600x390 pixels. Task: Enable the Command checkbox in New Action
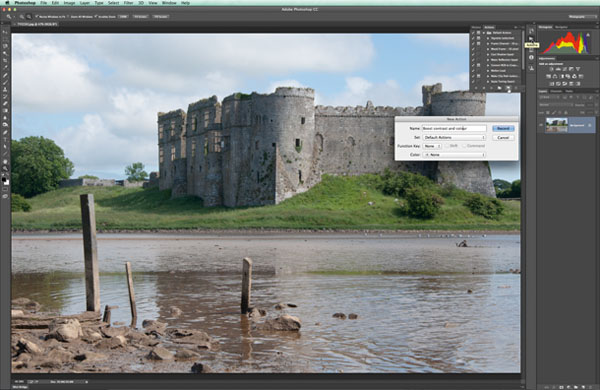pos(464,146)
